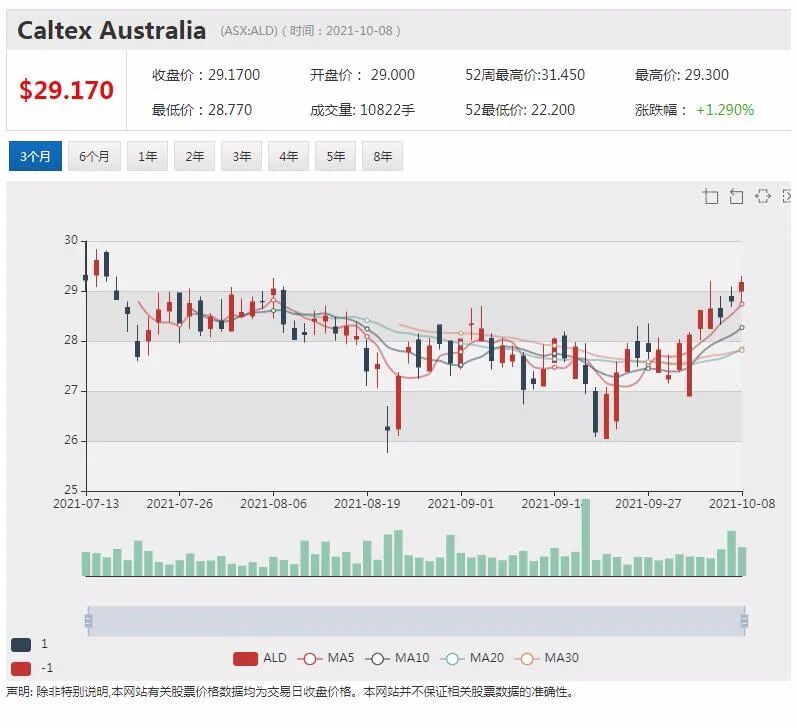Click the 声明 disclaimer text
The width and height of the screenshot is (797, 728).
pyautogui.click(x=290, y=692)
